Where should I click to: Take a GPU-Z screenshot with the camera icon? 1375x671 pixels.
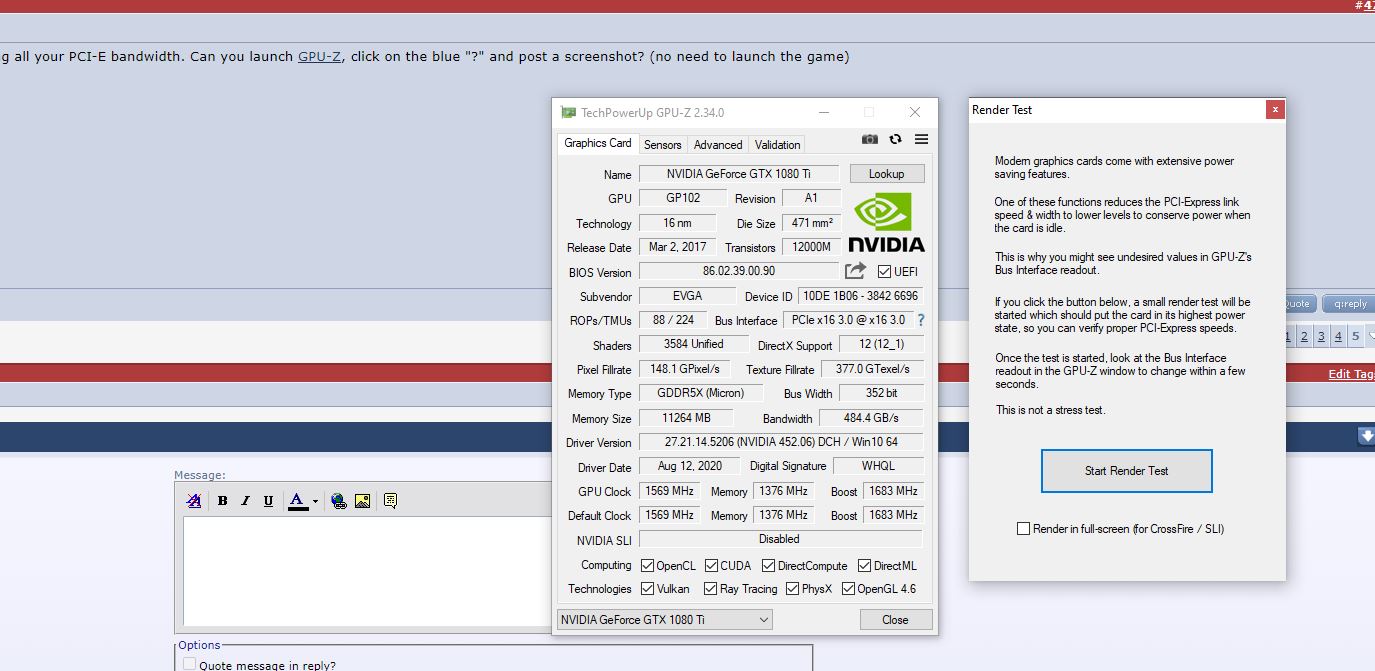[x=870, y=140]
